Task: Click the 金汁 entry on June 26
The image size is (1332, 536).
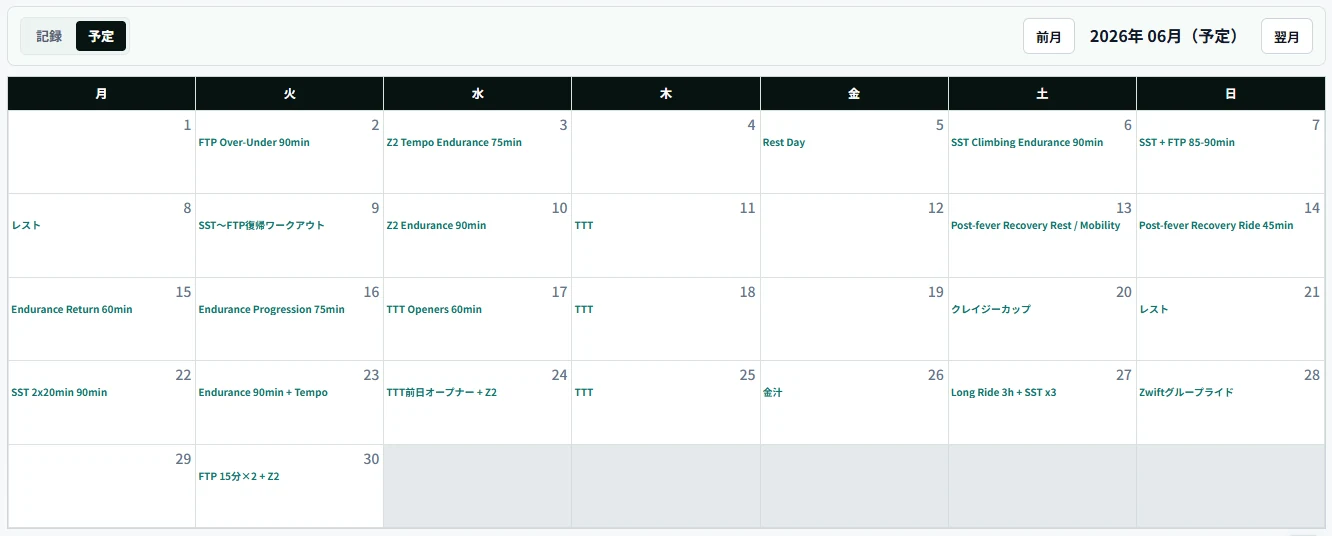Action: click(x=772, y=392)
